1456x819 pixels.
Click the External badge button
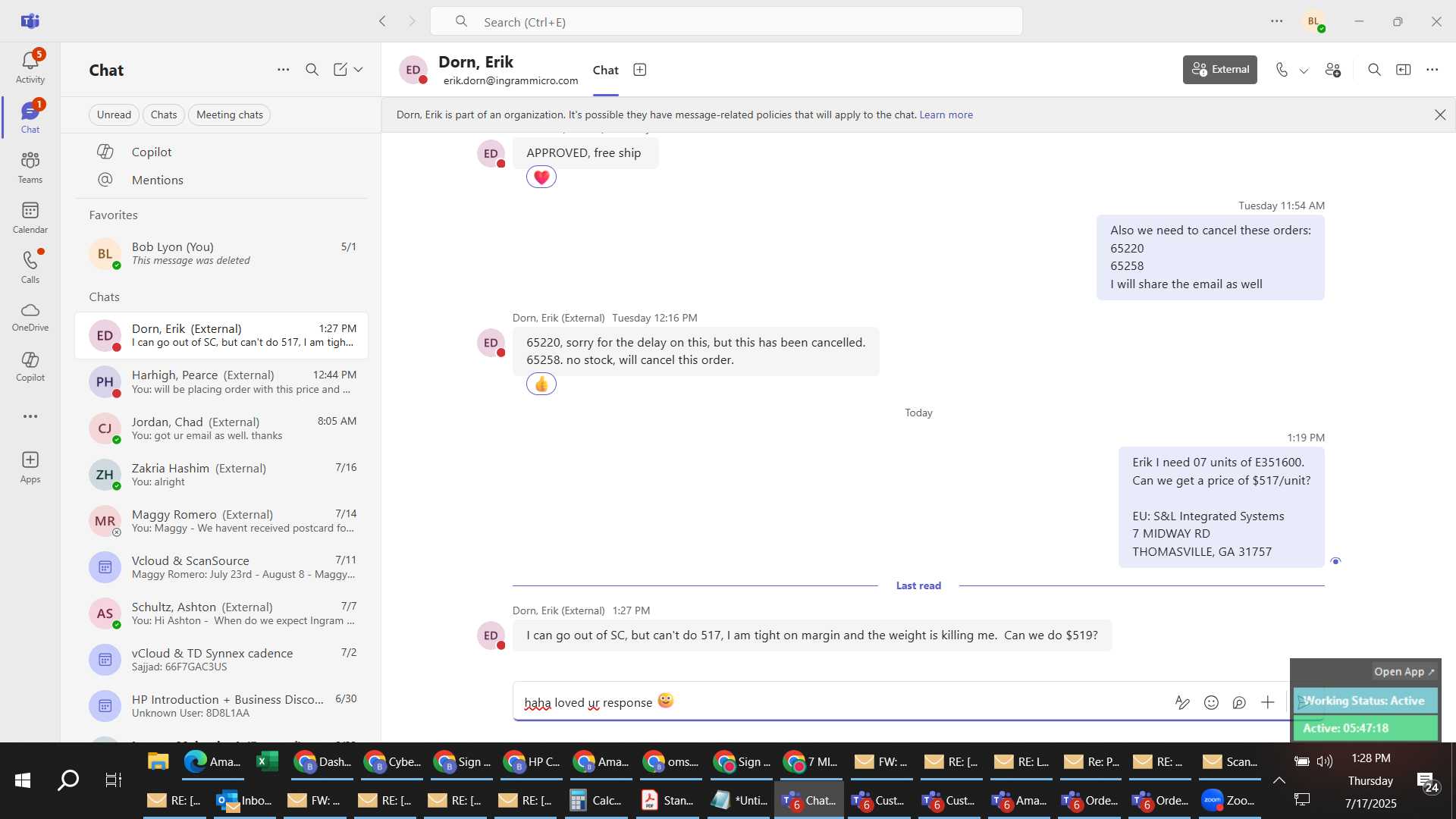coord(1219,70)
